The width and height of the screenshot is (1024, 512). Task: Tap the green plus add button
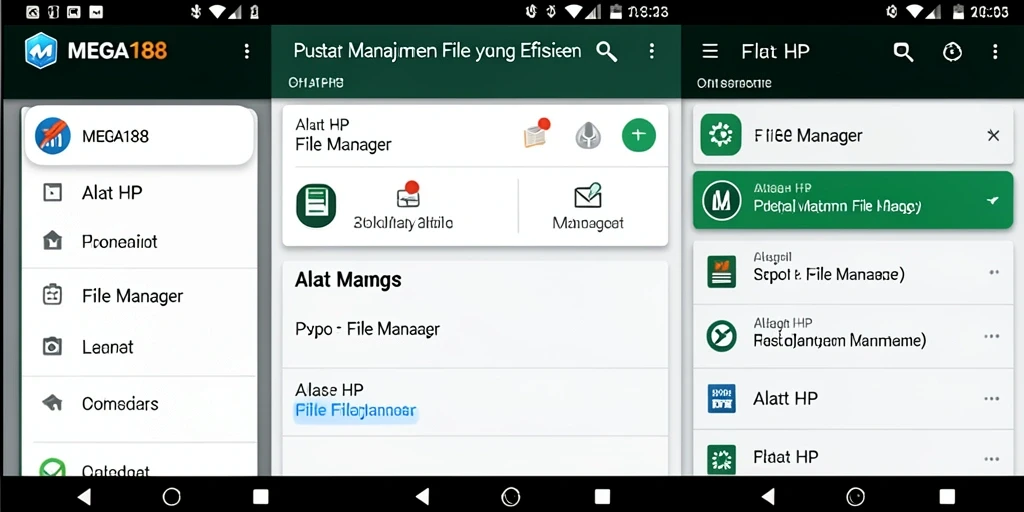point(638,135)
